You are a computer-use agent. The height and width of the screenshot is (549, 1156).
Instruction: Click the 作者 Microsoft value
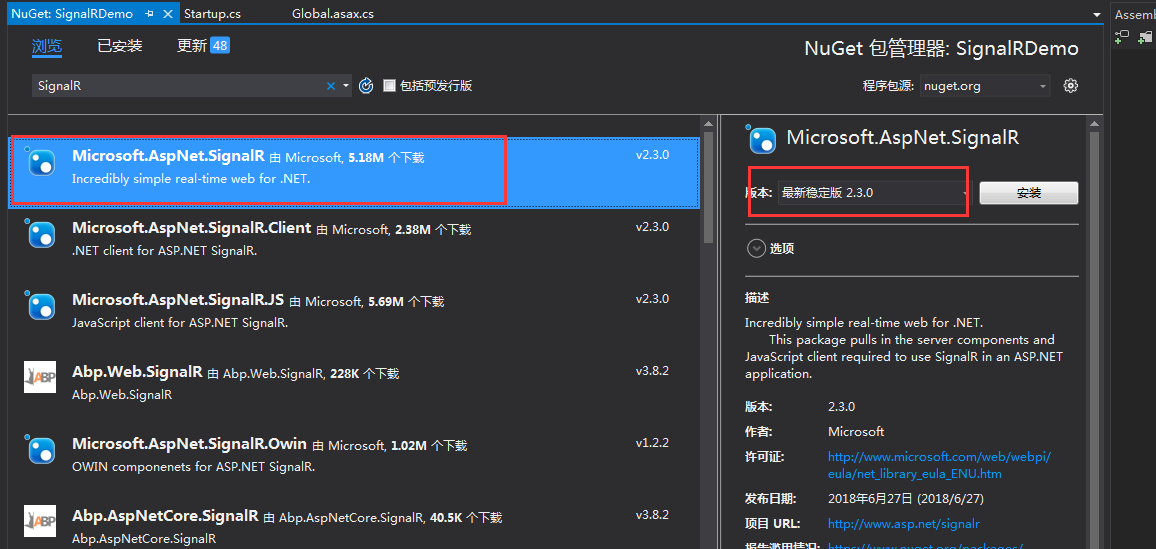tap(855, 432)
